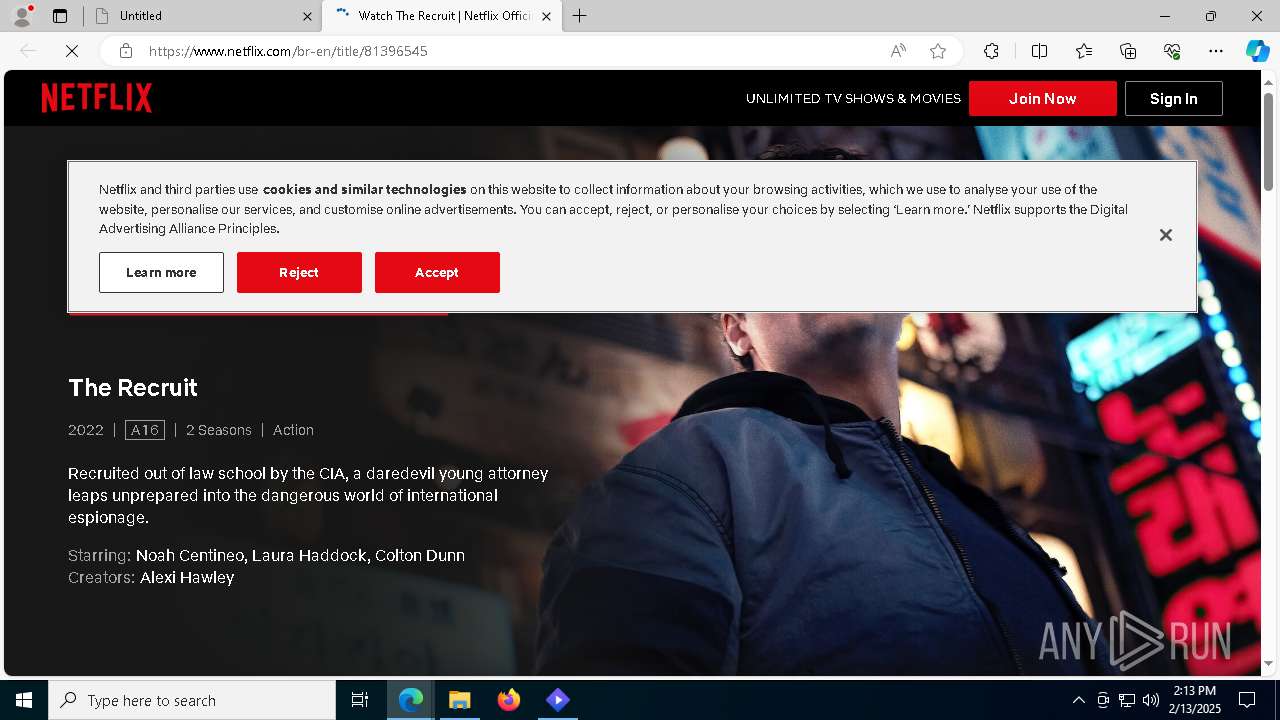Accept cookies in the banner
Screen dimensions: 1280x720
[437, 272]
